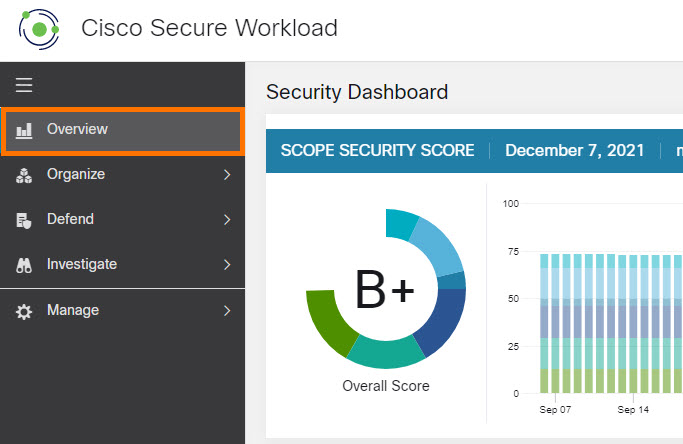Screen dimensions: 683x444
Task: Collapse the sidebar using the hamburger menu icon
Action: [24, 85]
